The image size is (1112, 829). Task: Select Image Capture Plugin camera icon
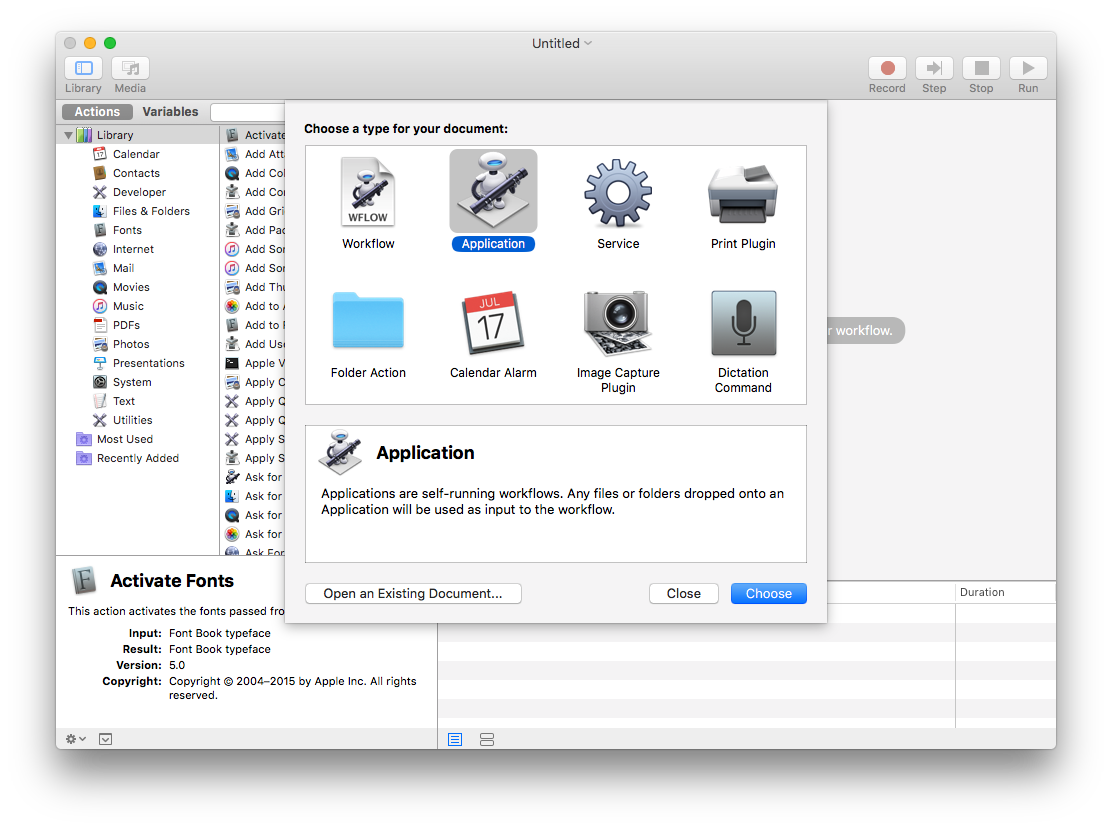click(x=618, y=341)
